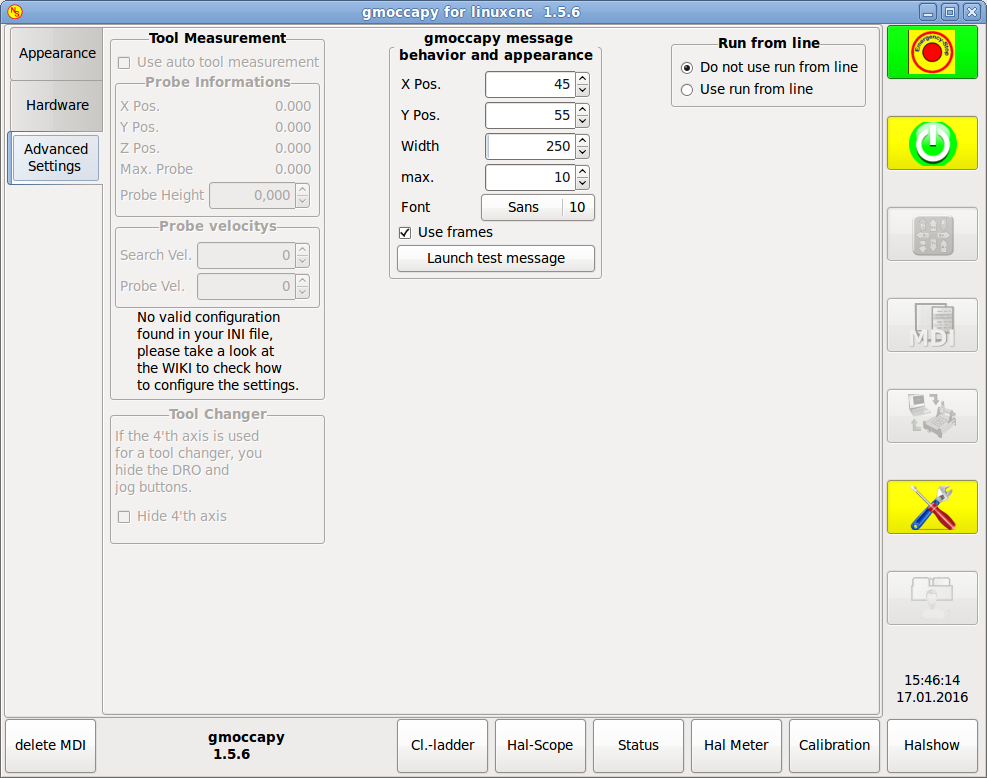The image size is (987, 778).
Task: Increase the X Pos. value with up arrow
Action: tap(582, 79)
